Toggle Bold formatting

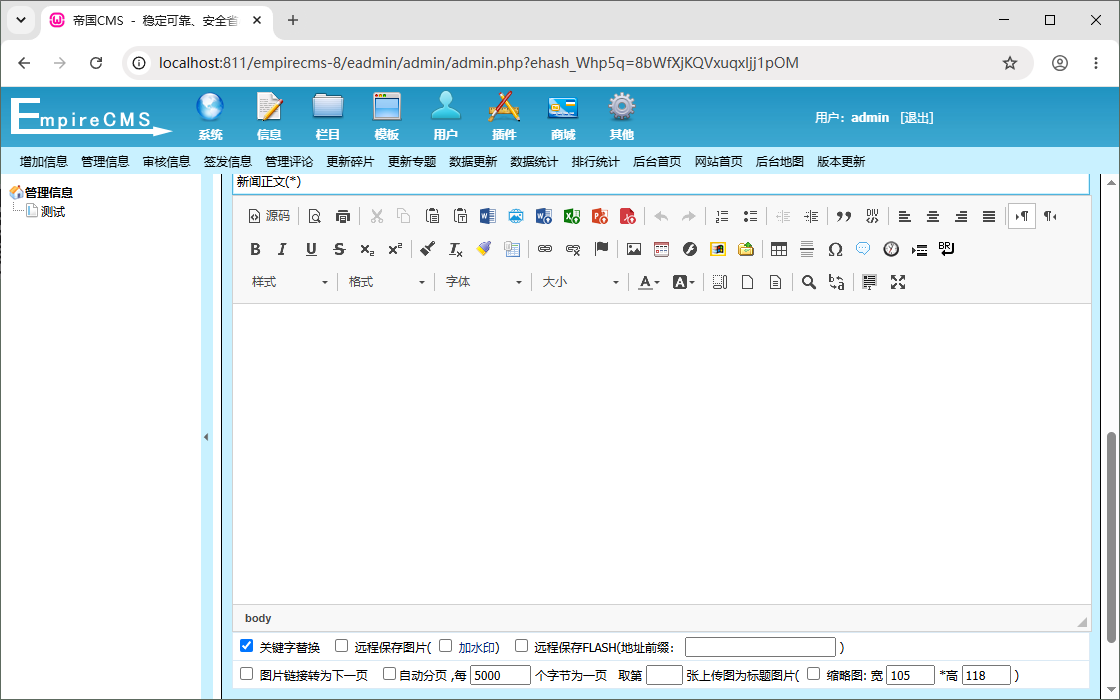click(x=255, y=249)
